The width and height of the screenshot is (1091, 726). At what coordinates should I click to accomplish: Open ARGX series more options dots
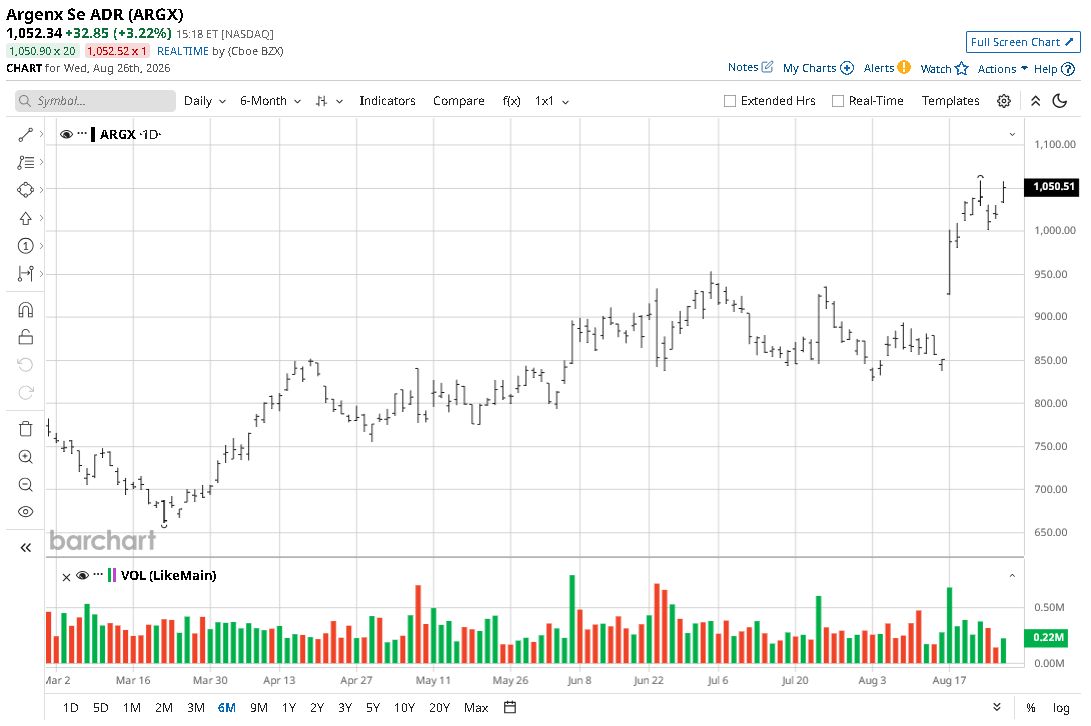(x=82, y=134)
